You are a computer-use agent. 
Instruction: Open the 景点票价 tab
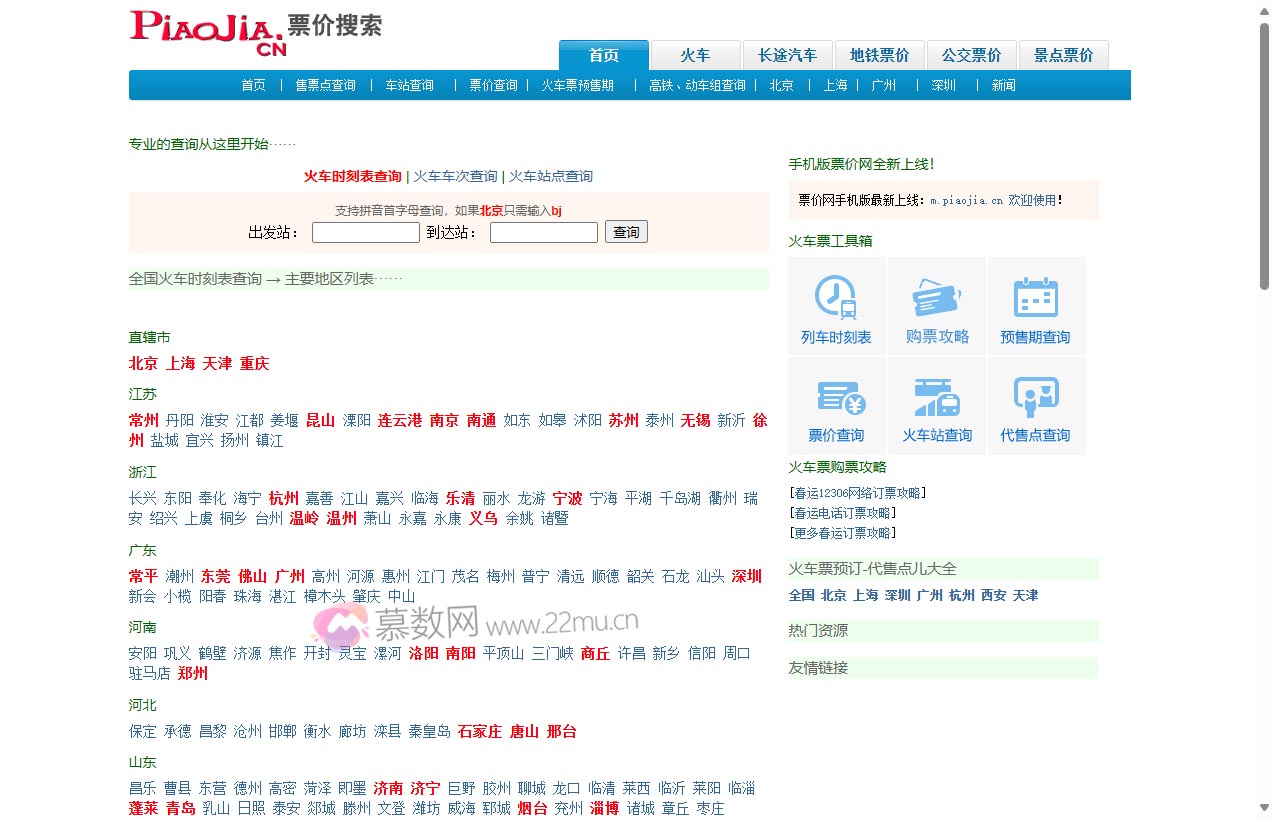(x=1063, y=55)
